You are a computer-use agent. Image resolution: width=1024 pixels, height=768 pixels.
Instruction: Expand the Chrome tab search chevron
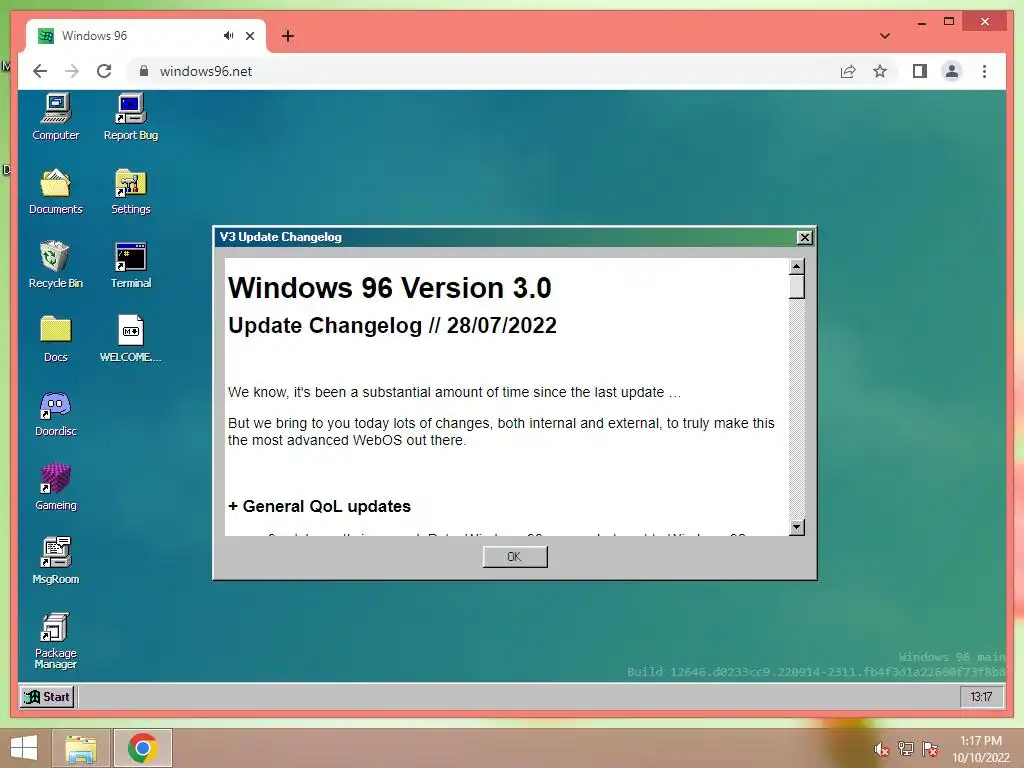point(884,36)
